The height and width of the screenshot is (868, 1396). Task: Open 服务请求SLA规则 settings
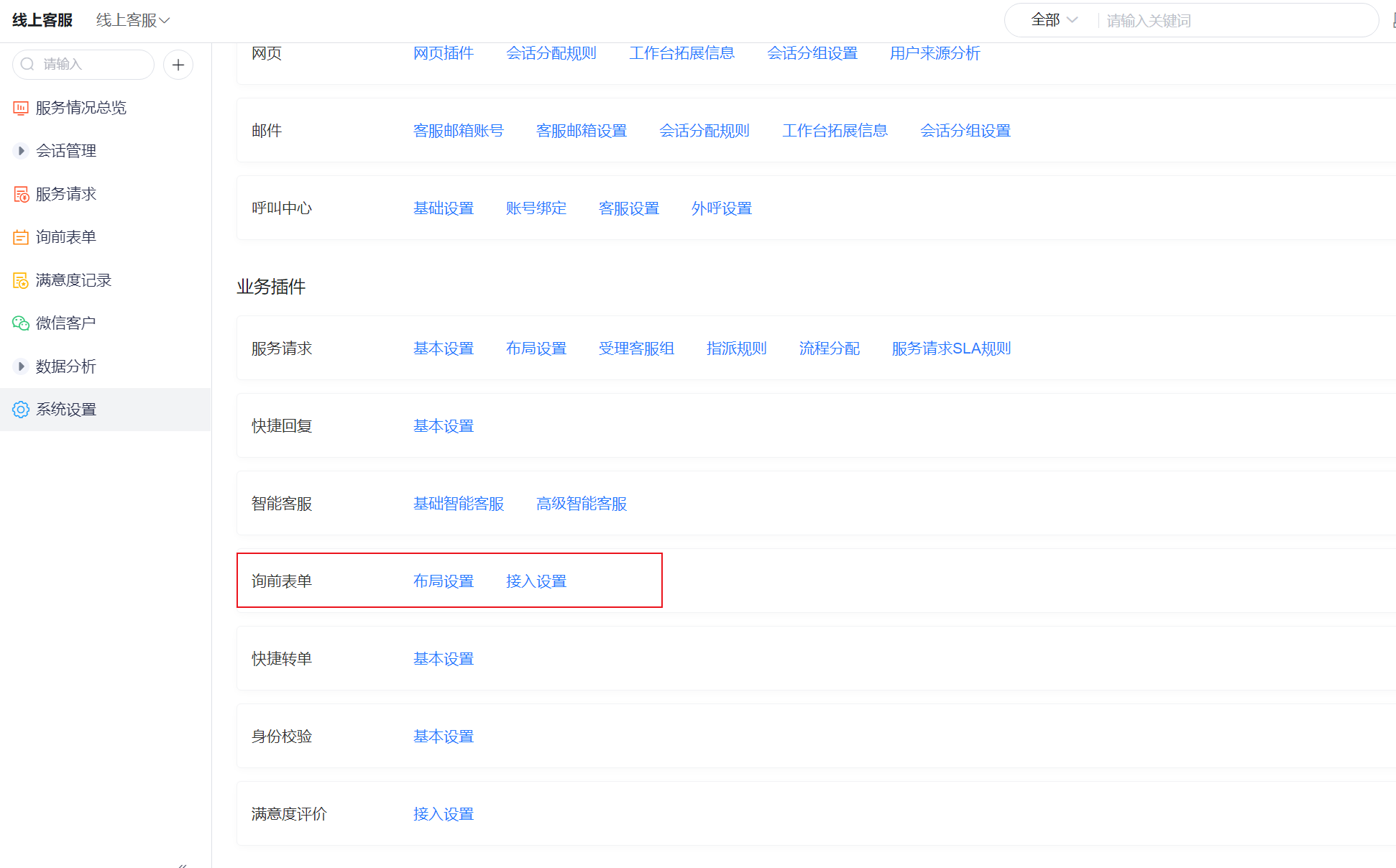(x=951, y=348)
